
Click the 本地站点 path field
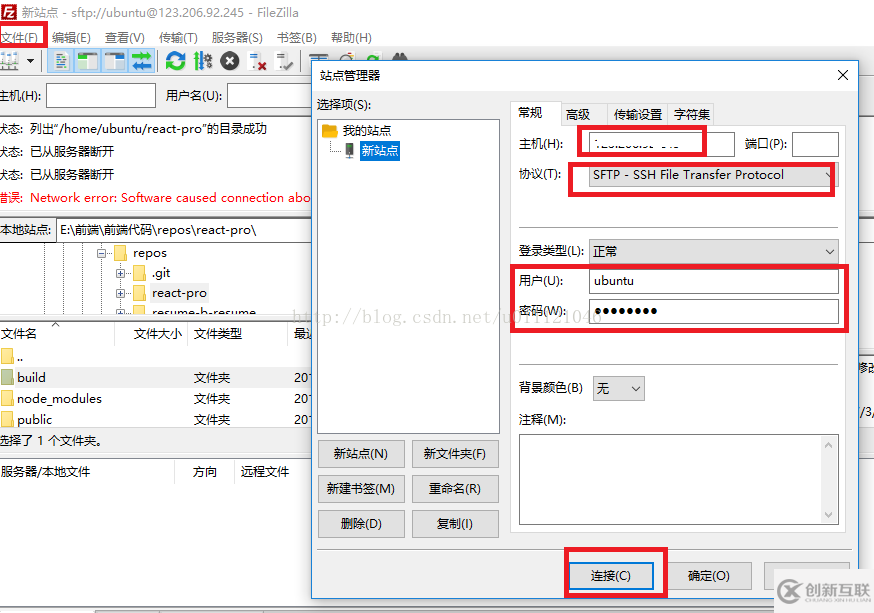185,230
